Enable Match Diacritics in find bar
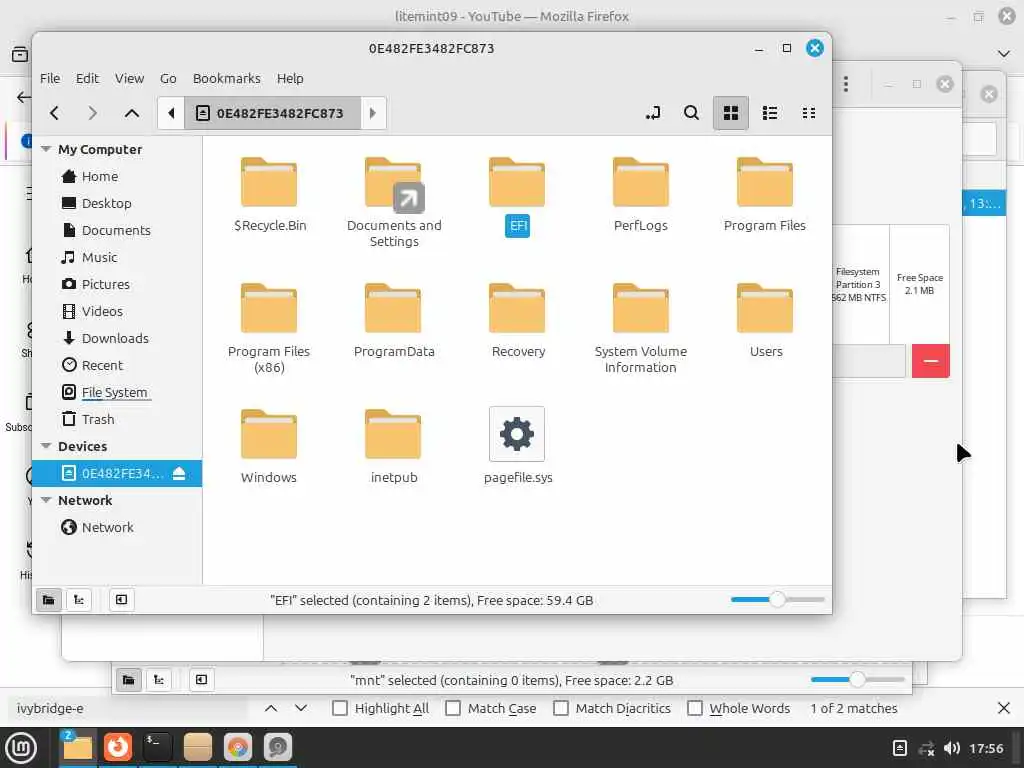This screenshot has width=1024, height=768. [x=561, y=708]
